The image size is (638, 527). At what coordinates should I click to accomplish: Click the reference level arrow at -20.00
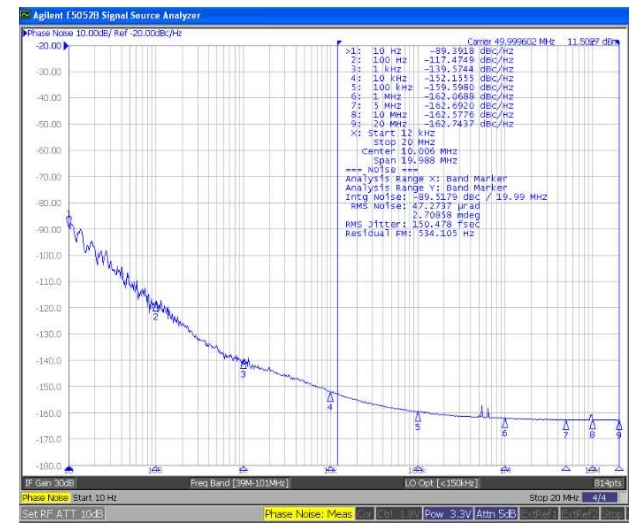pos(66,46)
